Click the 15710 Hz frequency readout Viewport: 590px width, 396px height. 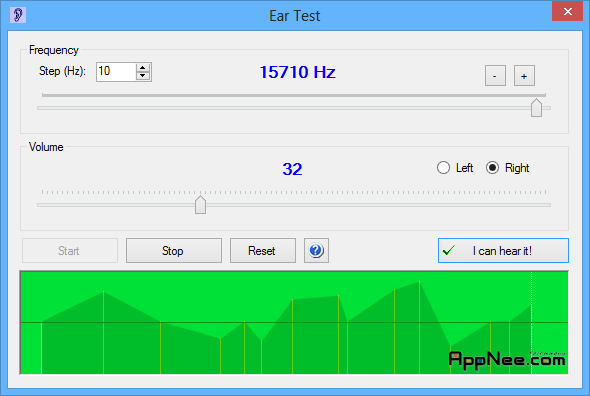297,72
